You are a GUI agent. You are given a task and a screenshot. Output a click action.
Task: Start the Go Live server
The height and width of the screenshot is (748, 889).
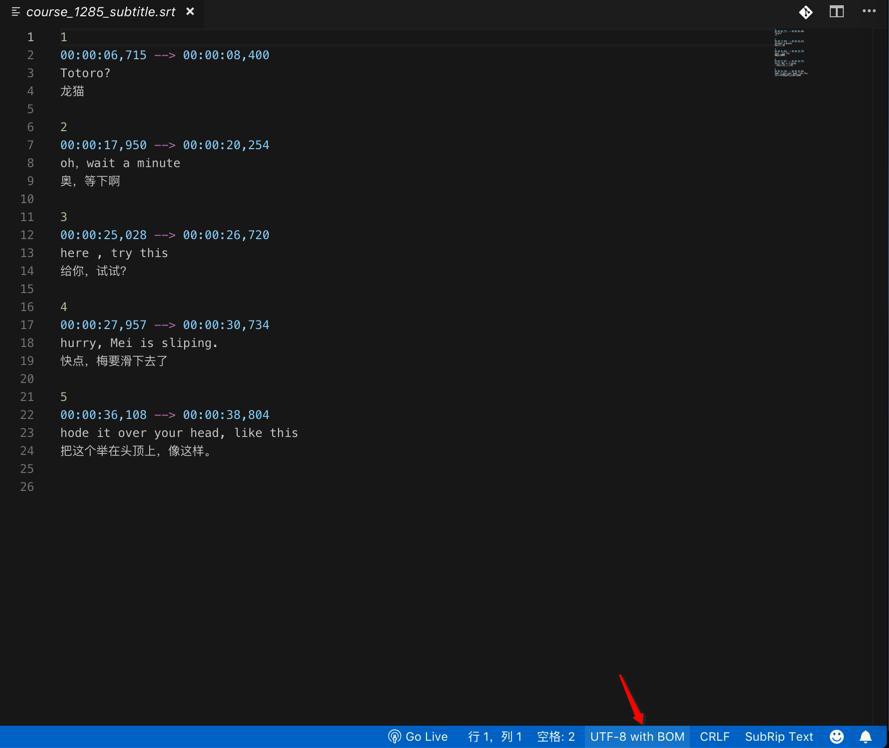click(x=418, y=737)
